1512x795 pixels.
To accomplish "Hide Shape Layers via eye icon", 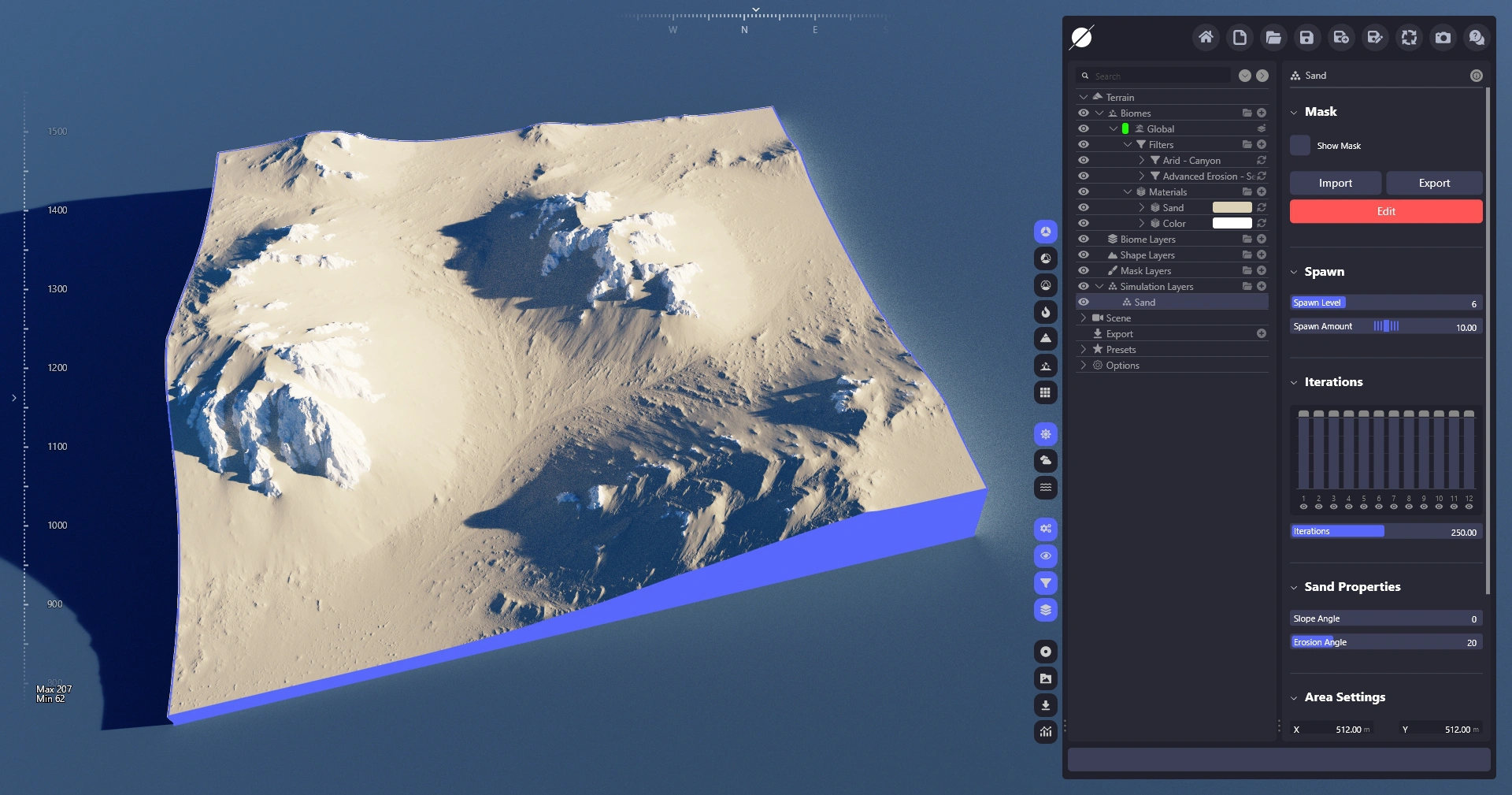I will tap(1084, 254).
